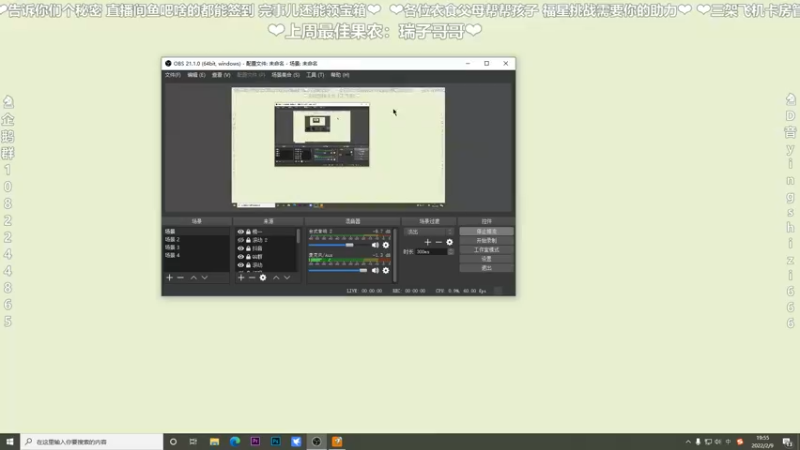Toggle visibility of the third source
The width and height of the screenshot is (800, 450).
[x=241, y=248]
